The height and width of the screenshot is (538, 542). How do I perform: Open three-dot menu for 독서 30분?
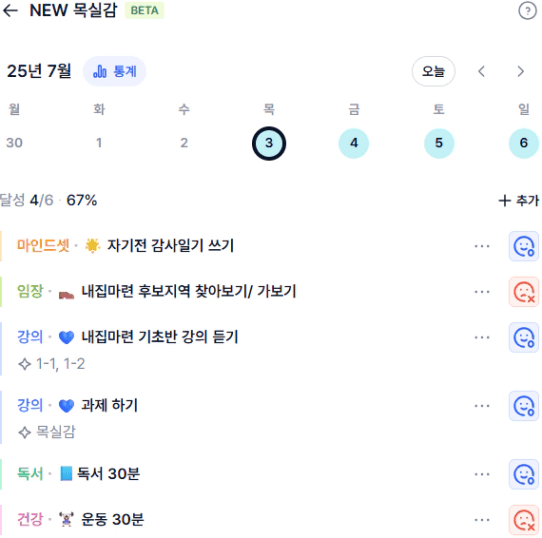point(482,474)
